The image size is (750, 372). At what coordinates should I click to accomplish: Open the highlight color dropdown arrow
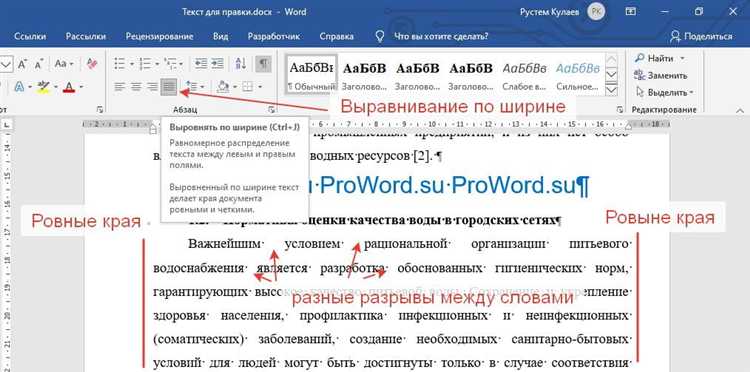coord(55,87)
